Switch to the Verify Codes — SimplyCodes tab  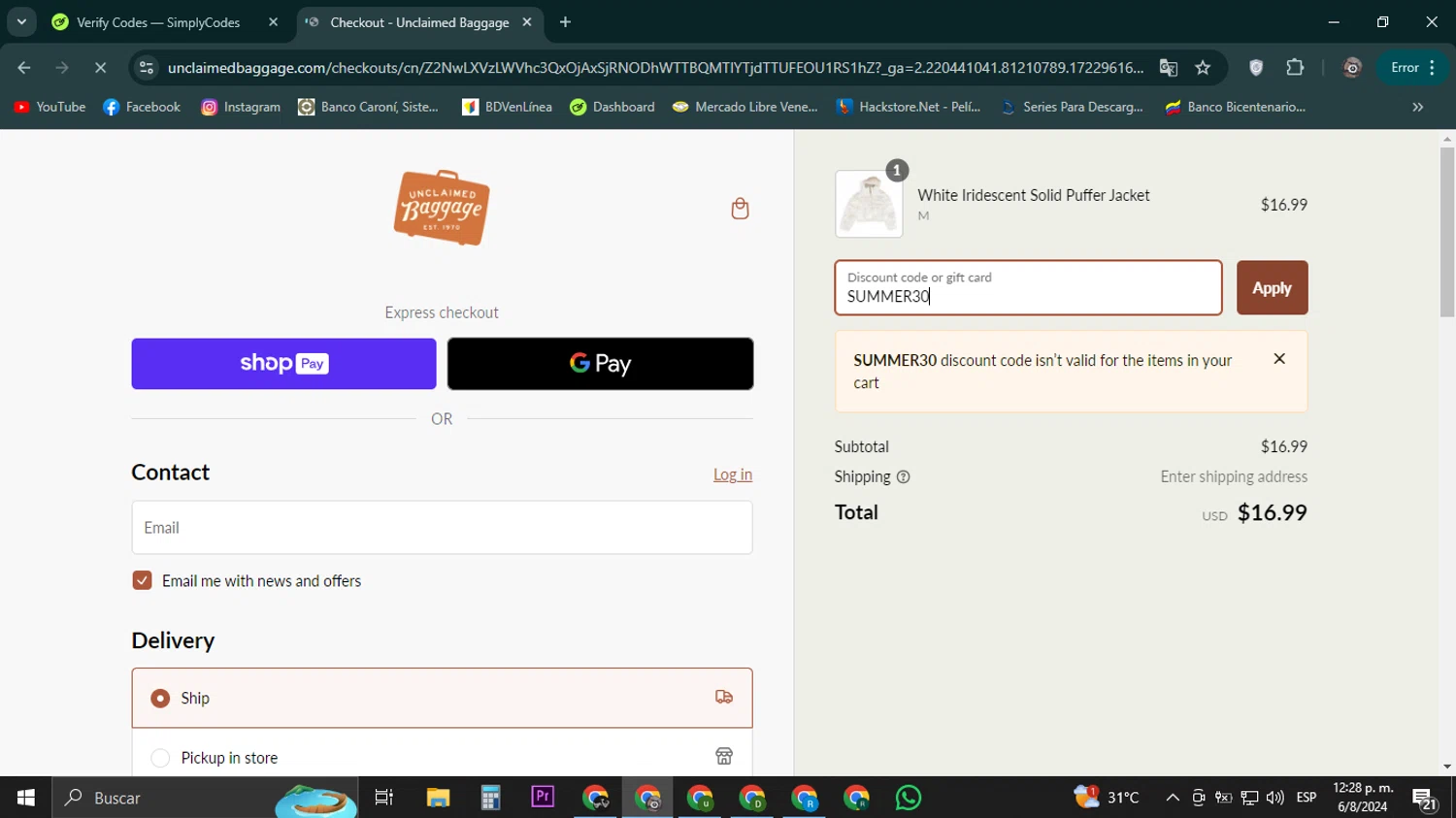click(x=159, y=22)
